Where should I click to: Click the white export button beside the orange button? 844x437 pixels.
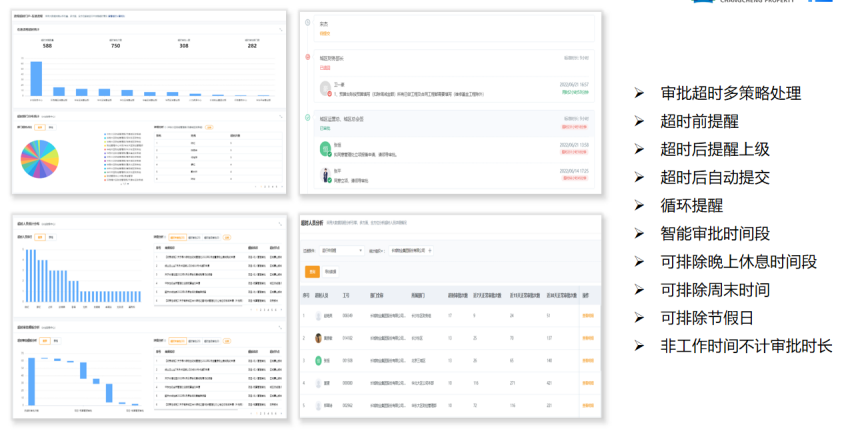click(x=330, y=272)
